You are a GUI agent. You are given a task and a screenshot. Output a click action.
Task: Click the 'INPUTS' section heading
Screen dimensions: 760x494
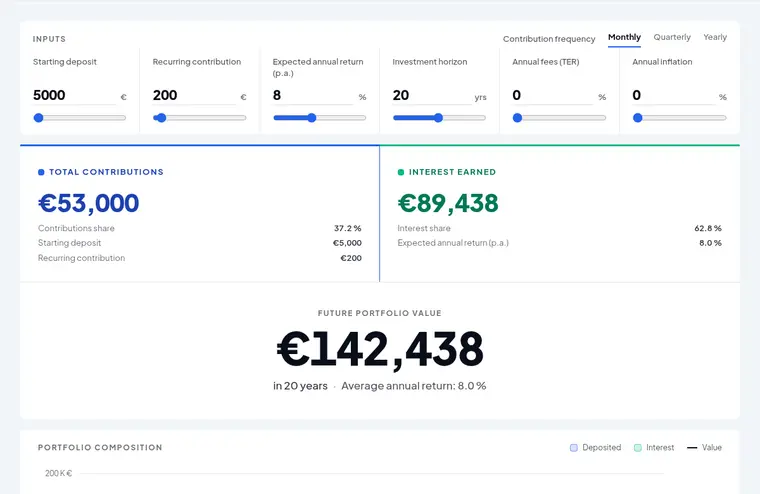[x=49, y=39]
